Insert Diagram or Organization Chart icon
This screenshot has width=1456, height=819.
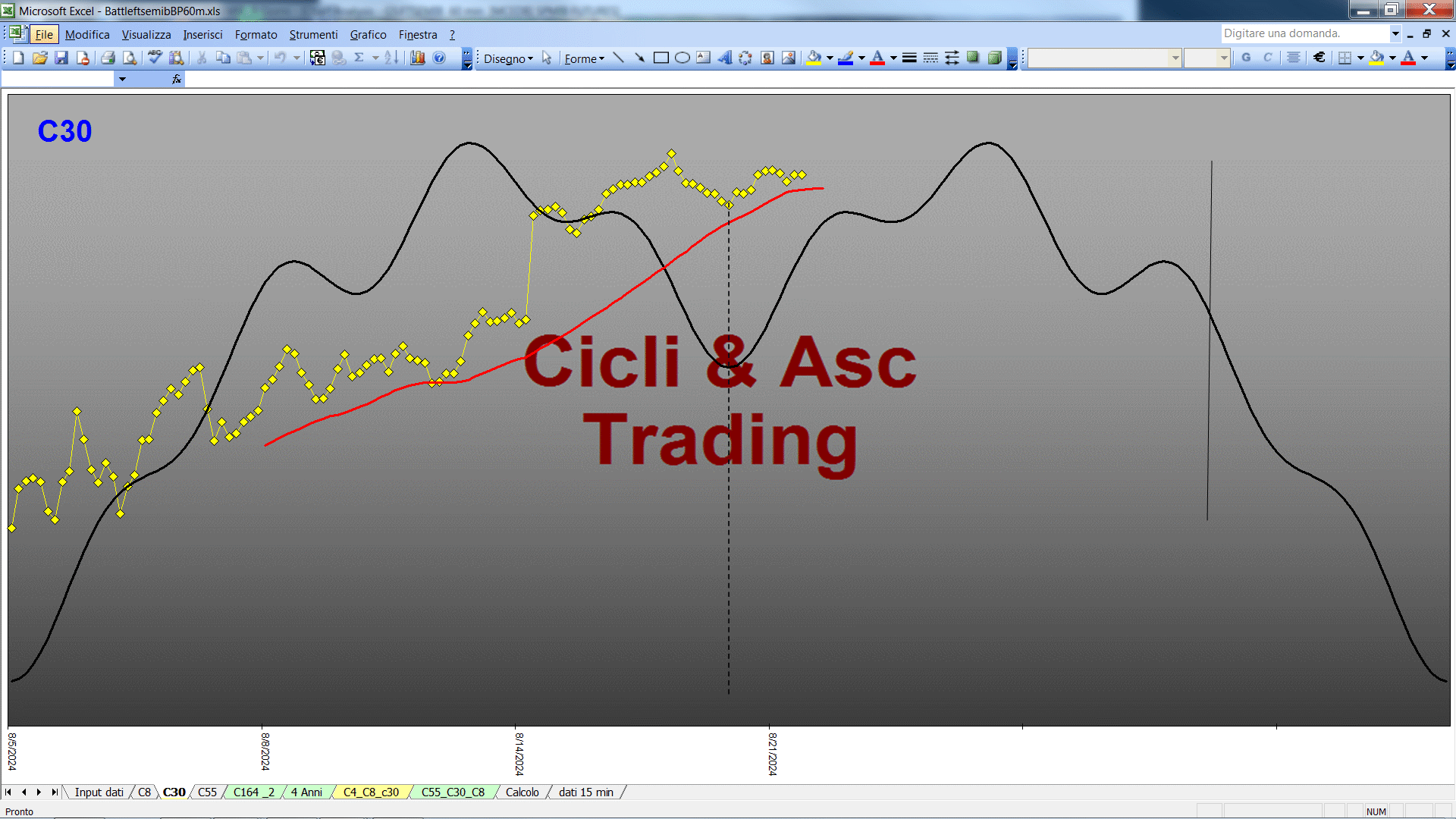coord(745,58)
